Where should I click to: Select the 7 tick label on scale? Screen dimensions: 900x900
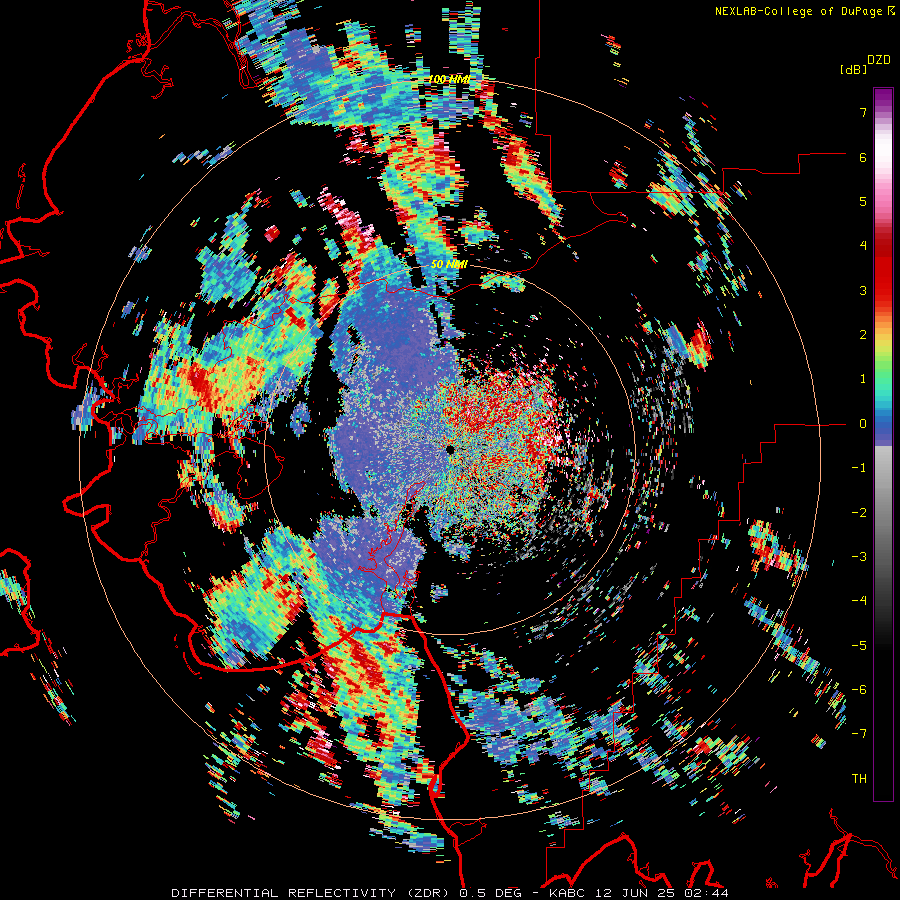coord(863,112)
